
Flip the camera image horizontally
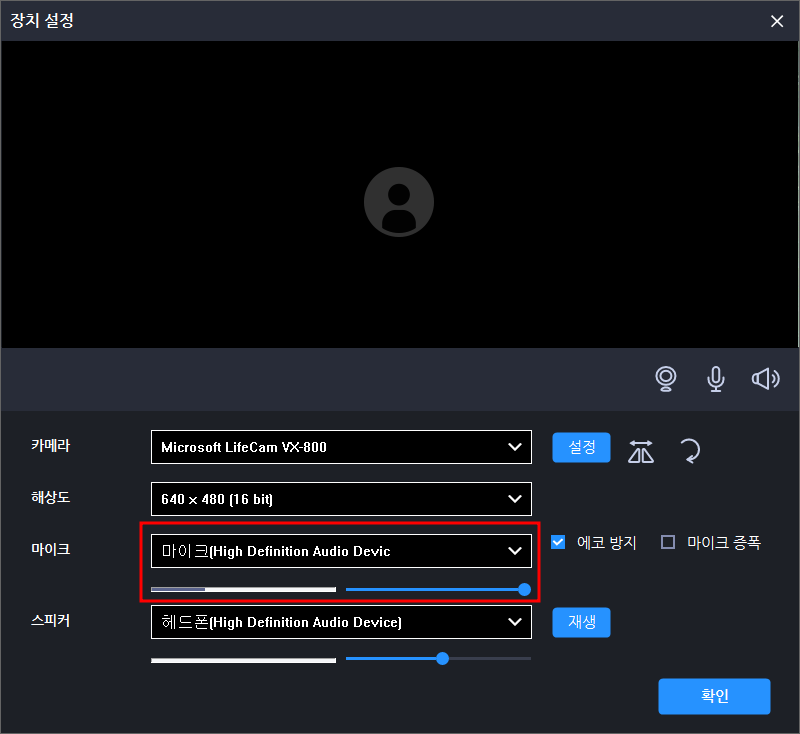641,451
